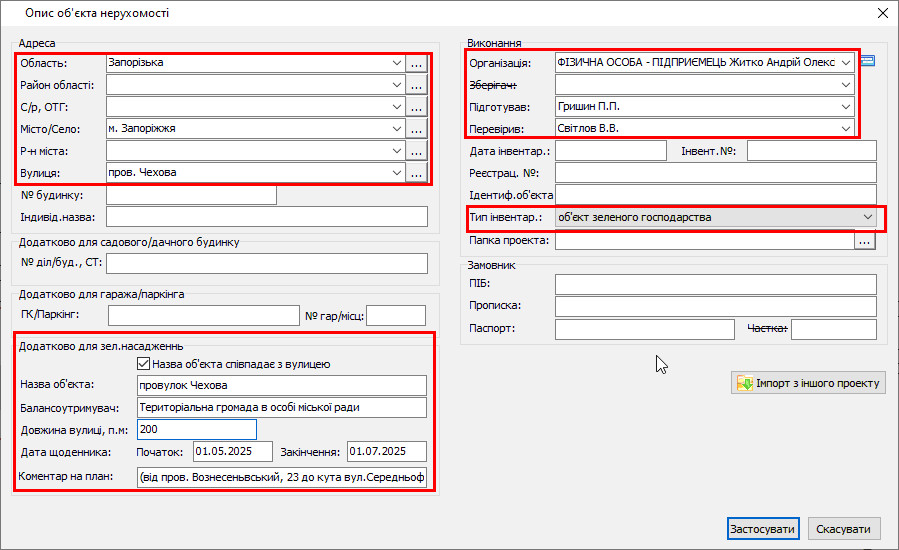Click ellipsis button next to С/р, ОТГ
The width and height of the screenshot is (899, 550).
(x=417, y=107)
